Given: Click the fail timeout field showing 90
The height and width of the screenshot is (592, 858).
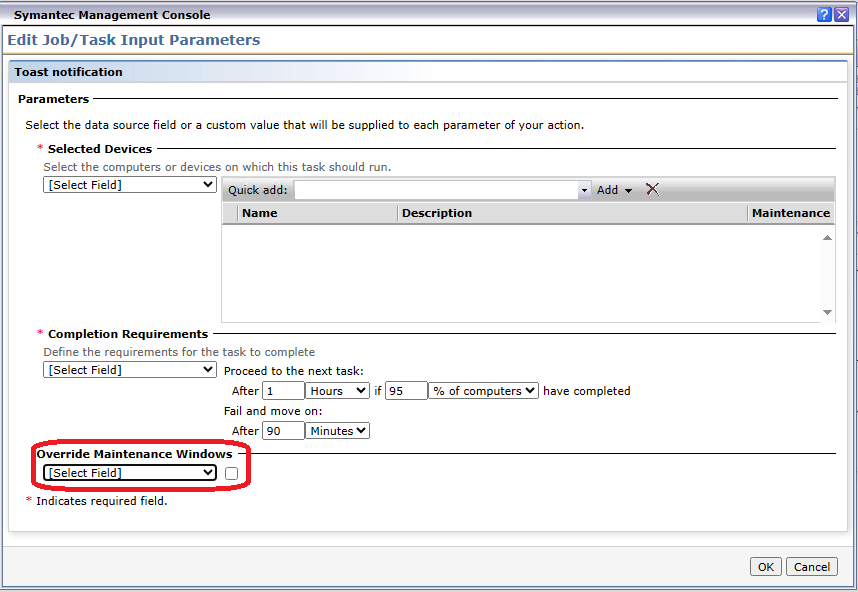Looking at the screenshot, I should (282, 431).
